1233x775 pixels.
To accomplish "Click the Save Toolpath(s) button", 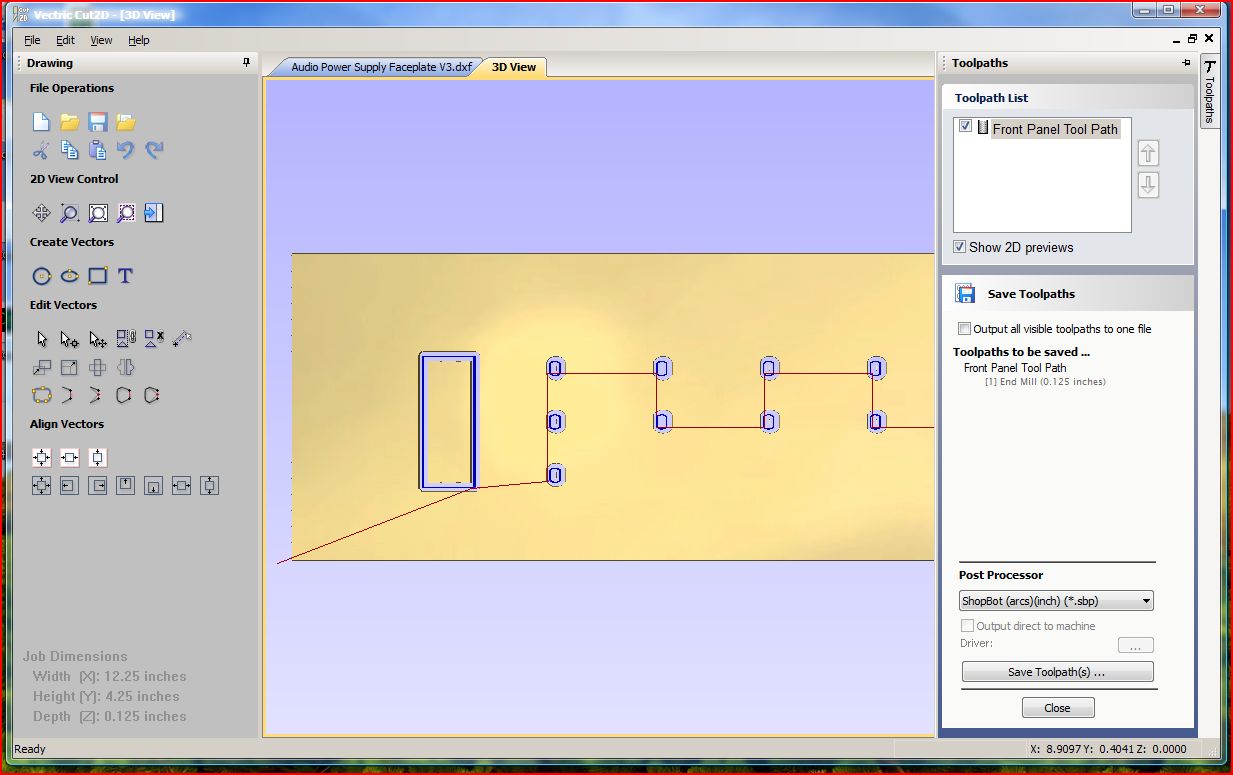I will 1057,671.
